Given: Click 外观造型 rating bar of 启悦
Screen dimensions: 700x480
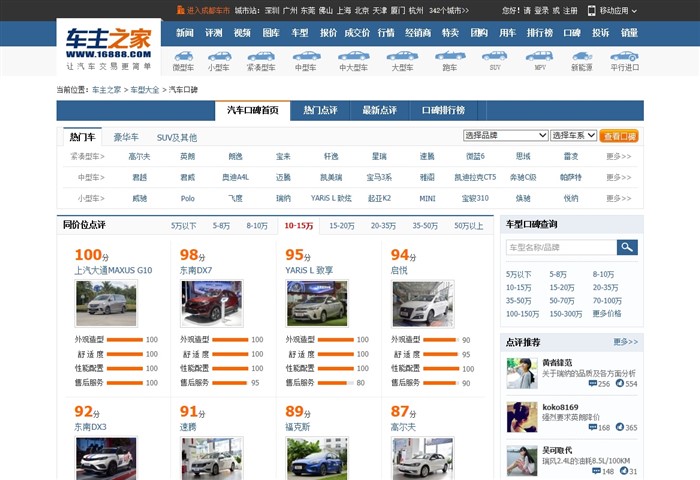Looking at the screenshot, I should coord(441,340).
